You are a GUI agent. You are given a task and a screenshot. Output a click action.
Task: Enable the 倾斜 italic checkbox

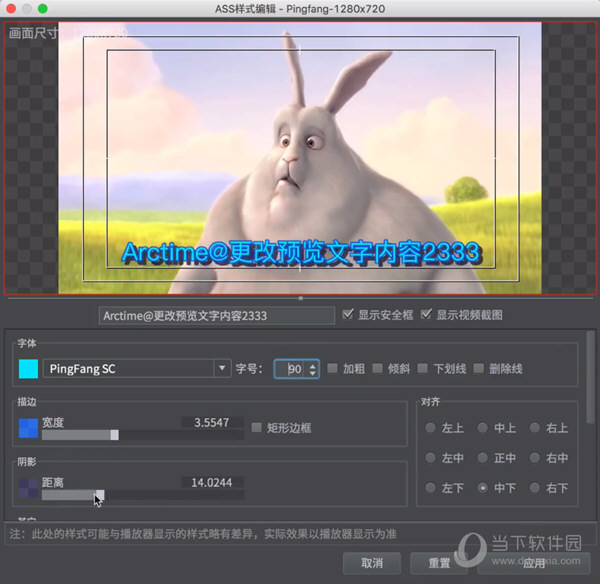tap(378, 369)
